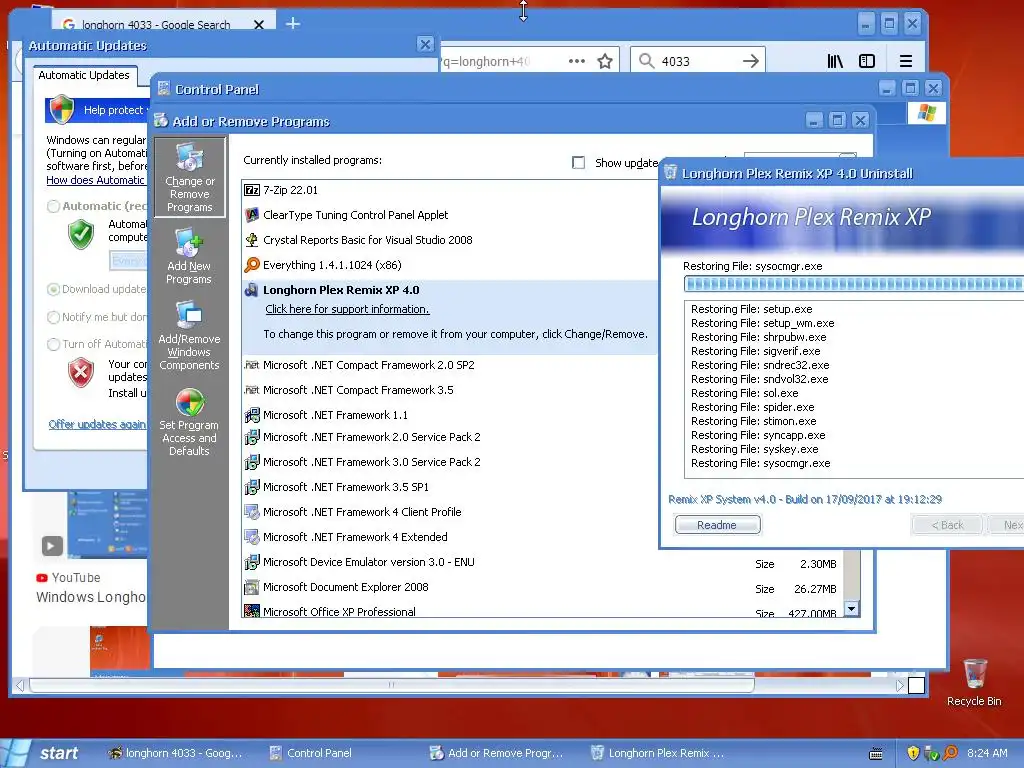This screenshot has width=1024, height=768.
Task: Open Set Program Access and Defaults icon
Action: point(189,422)
